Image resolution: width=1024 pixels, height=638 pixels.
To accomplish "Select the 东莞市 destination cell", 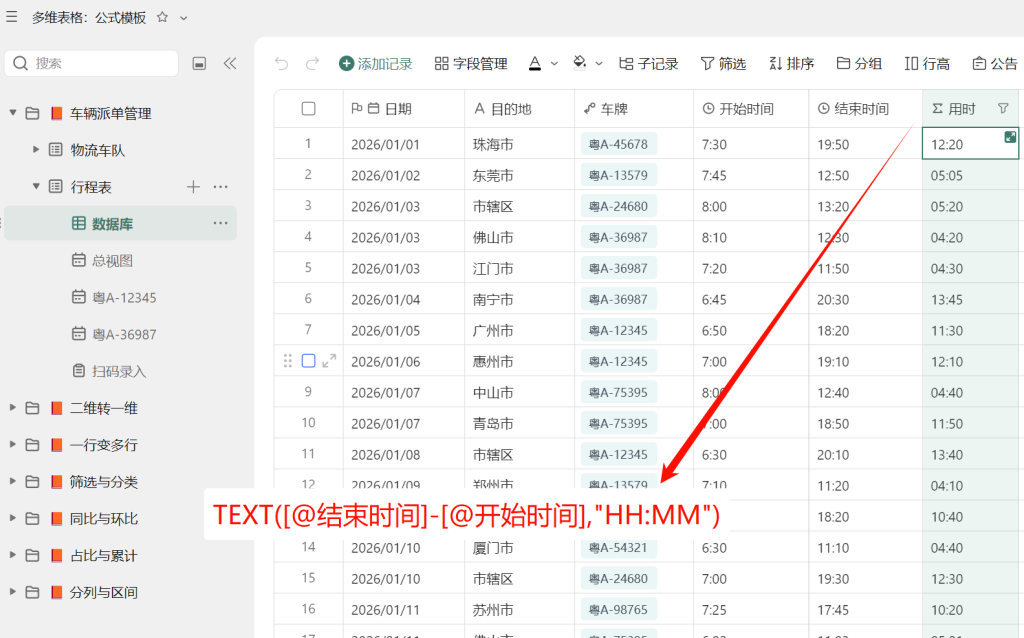I will coord(519,175).
